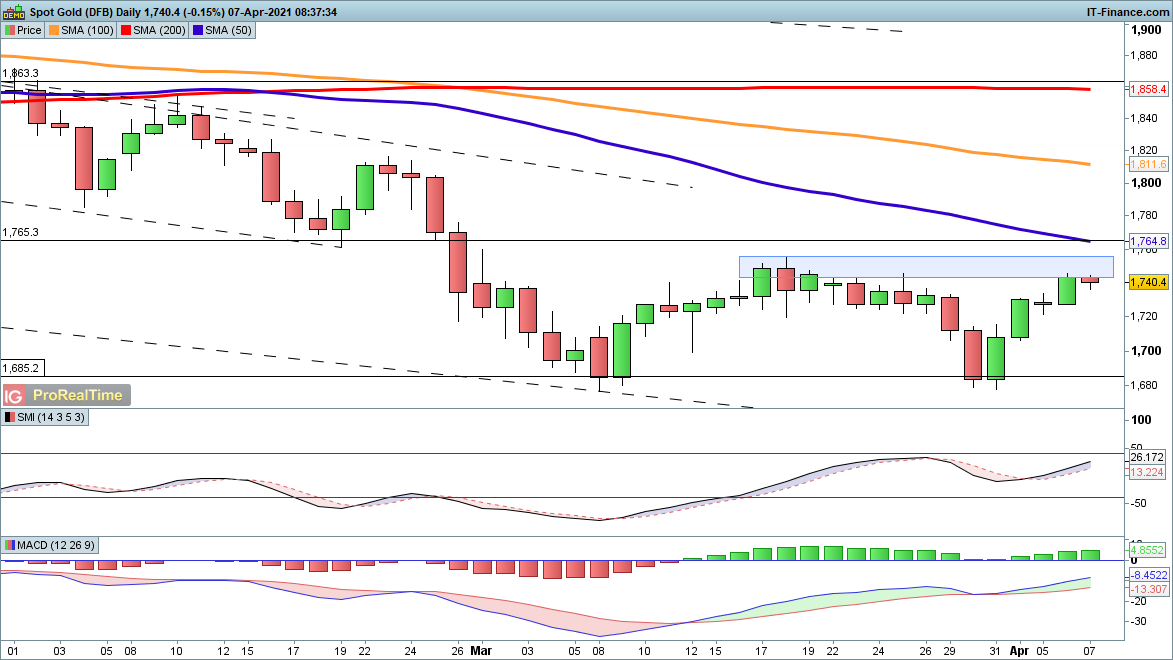Click the 1,685.2 support level label
The height and width of the screenshot is (660, 1173).
[20, 367]
